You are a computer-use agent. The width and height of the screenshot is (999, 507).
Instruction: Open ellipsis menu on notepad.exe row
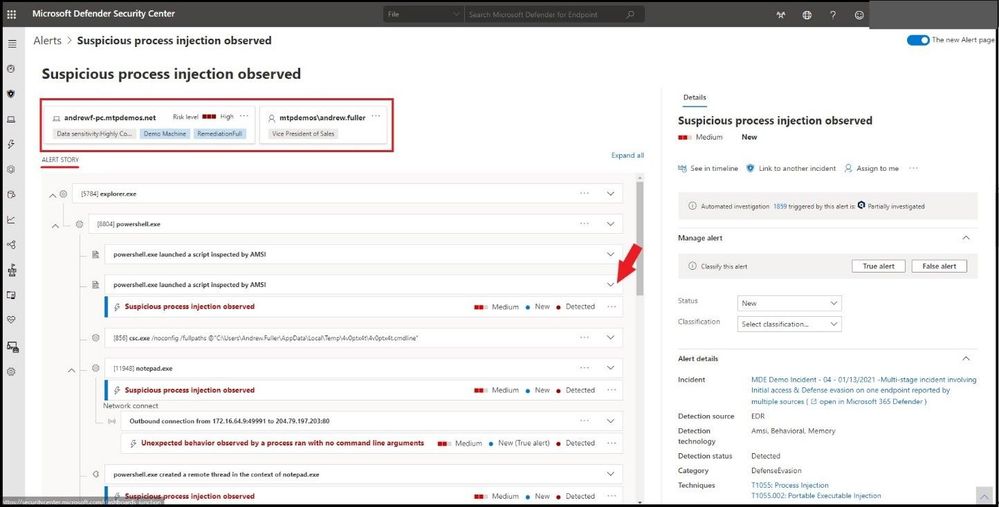[584, 368]
